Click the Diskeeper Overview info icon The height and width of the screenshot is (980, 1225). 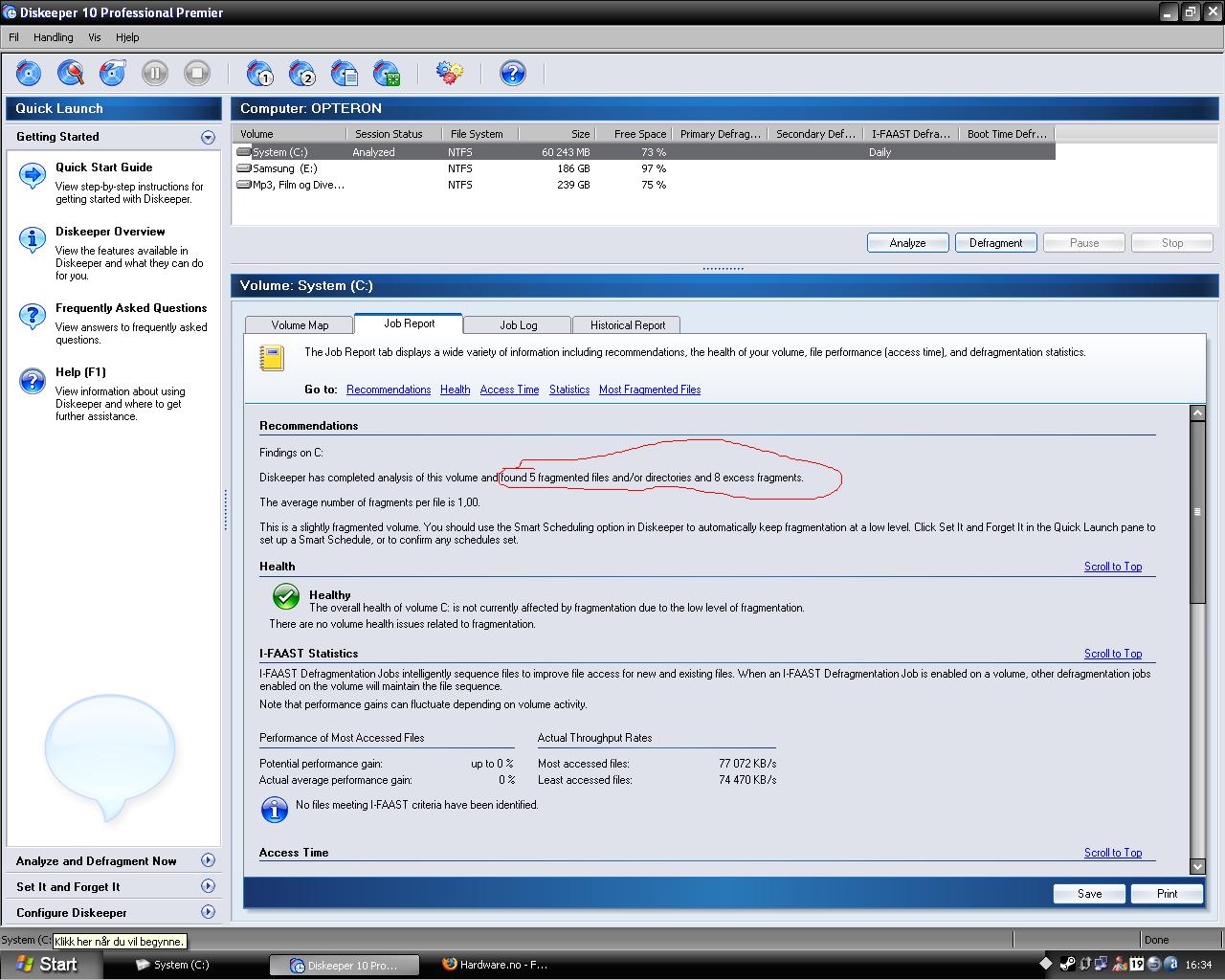[33, 239]
